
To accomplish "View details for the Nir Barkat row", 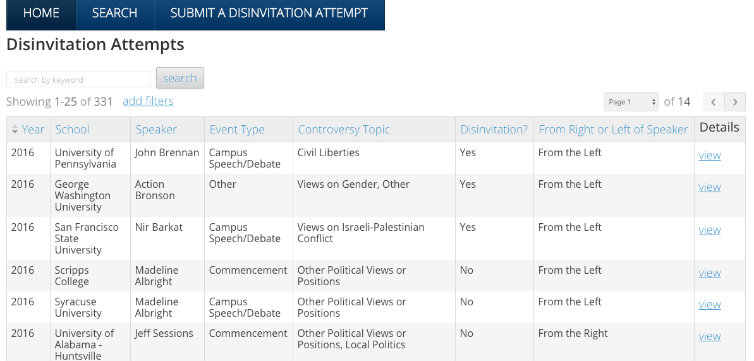I will click(x=709, y=229).
